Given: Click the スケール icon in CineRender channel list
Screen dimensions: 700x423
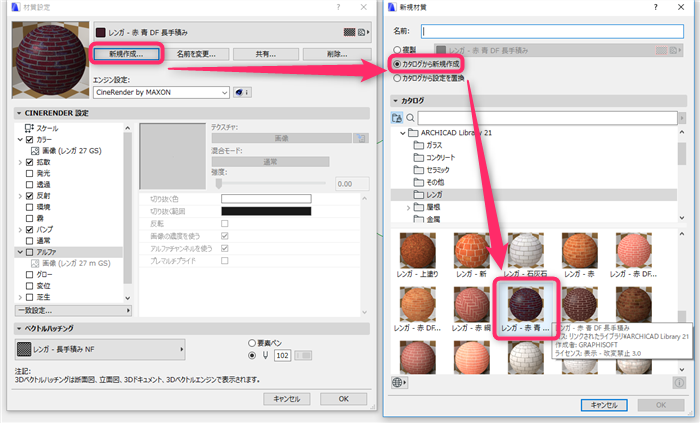Looking at the screenshot, I should 29,128.
